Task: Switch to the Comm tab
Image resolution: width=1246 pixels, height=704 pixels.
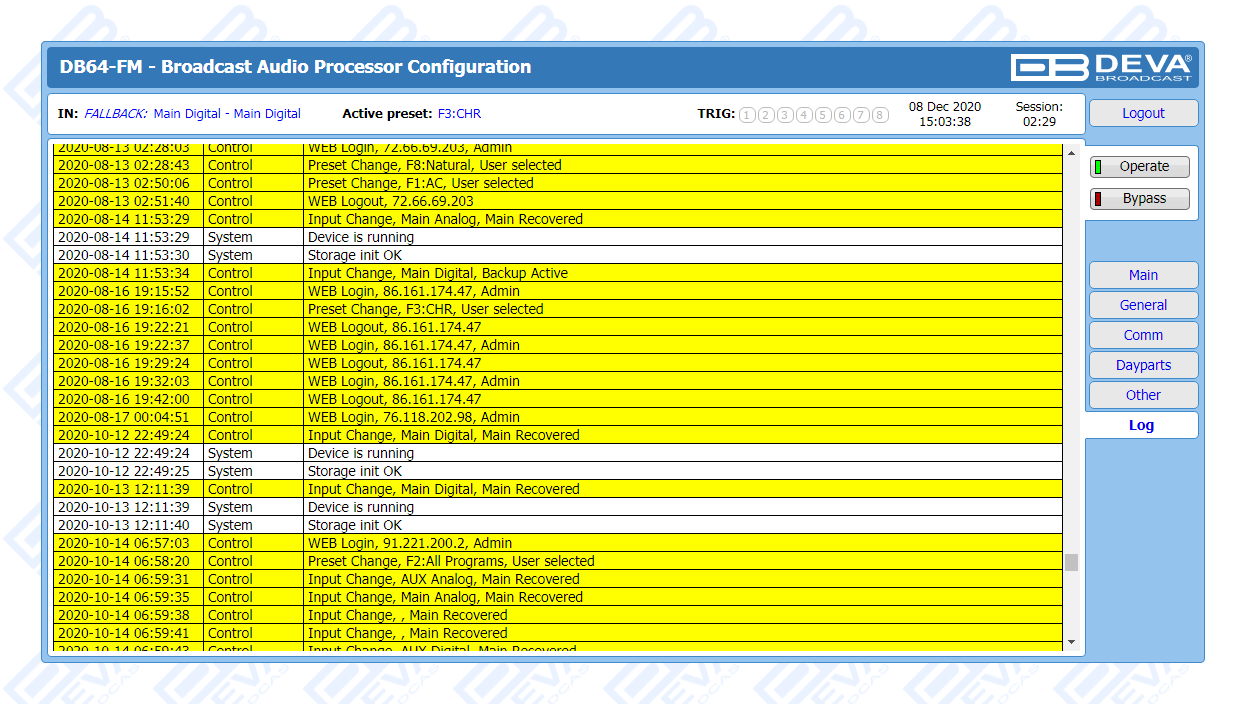Action: tap(1142, 335)
